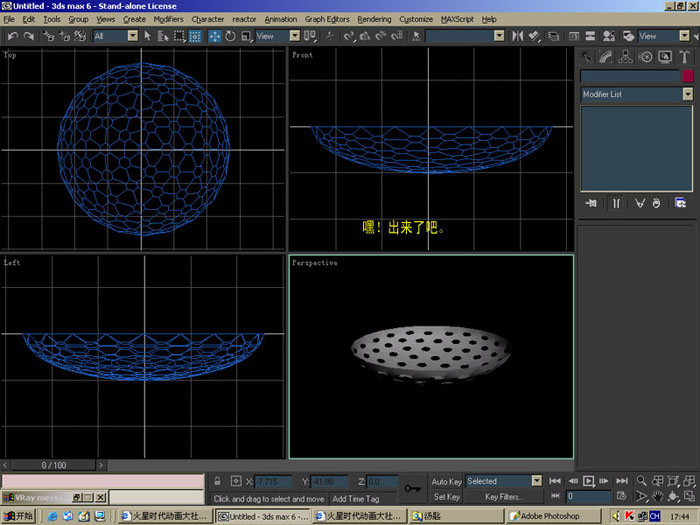This screenshot has width=700, height=525.
Task: Switch to the Hierarchy command panel tab
Action: pos(625,57)
